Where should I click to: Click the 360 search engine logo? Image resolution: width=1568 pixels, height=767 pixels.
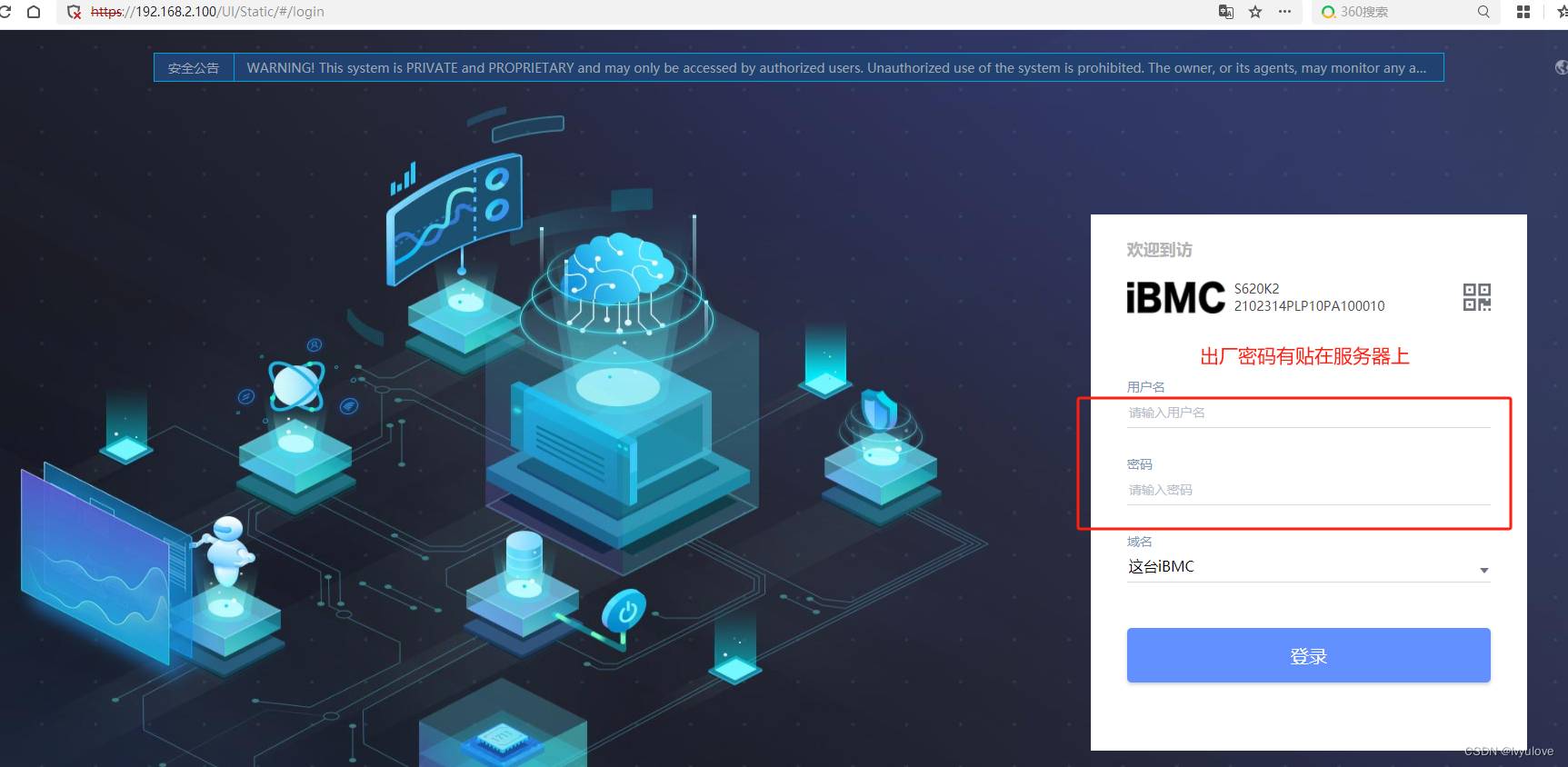1328,12
